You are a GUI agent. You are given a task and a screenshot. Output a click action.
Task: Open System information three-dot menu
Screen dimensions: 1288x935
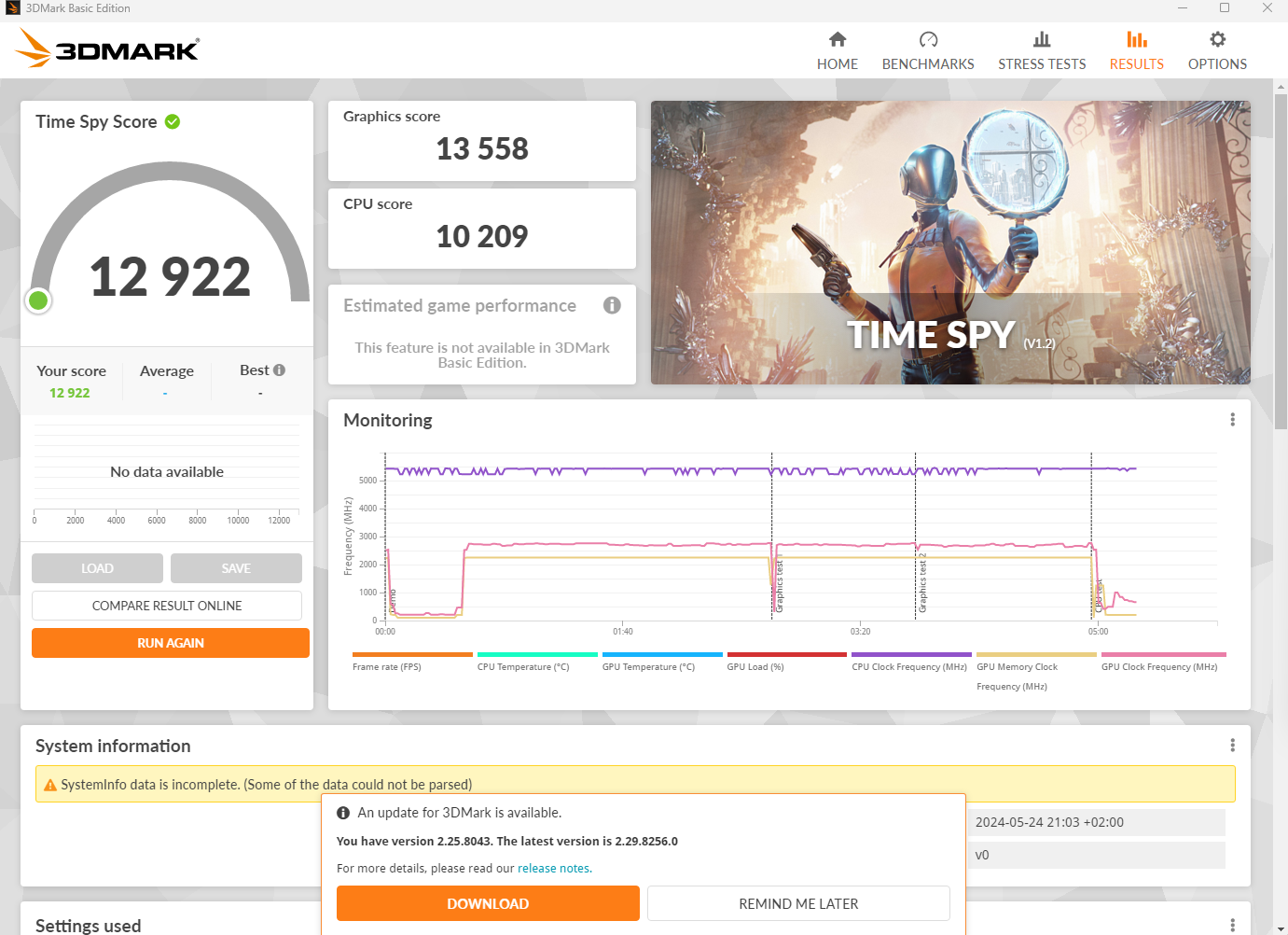click(1232, 746)
